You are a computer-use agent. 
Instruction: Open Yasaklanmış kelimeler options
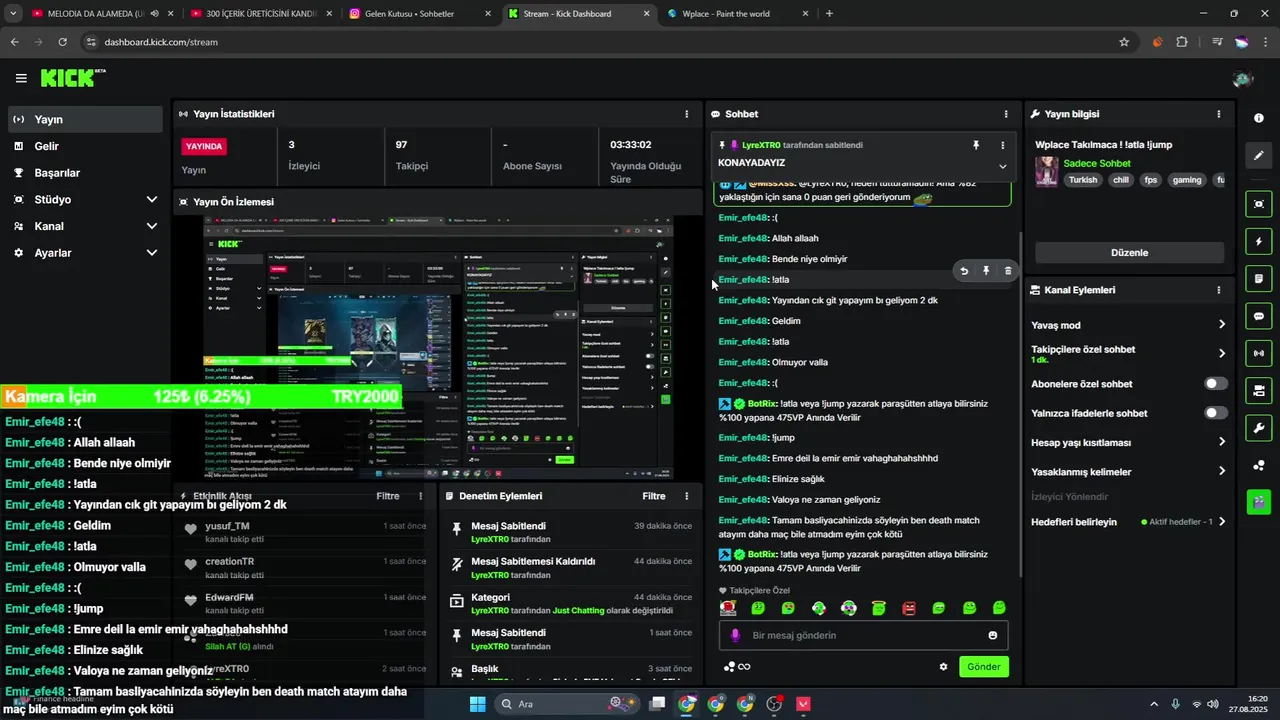click(x=1221, y=471)
